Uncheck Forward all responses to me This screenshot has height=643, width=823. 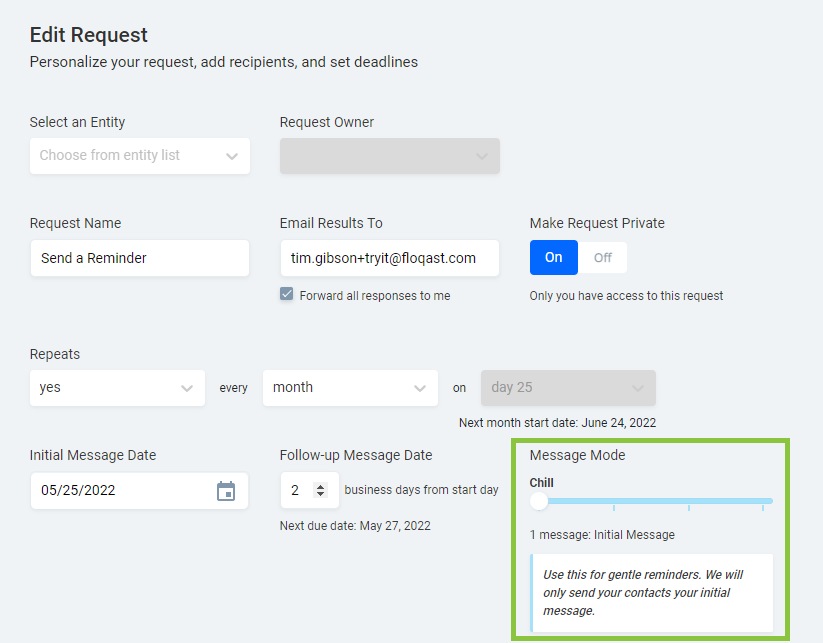pyautogui.click(x=287, y=295)
